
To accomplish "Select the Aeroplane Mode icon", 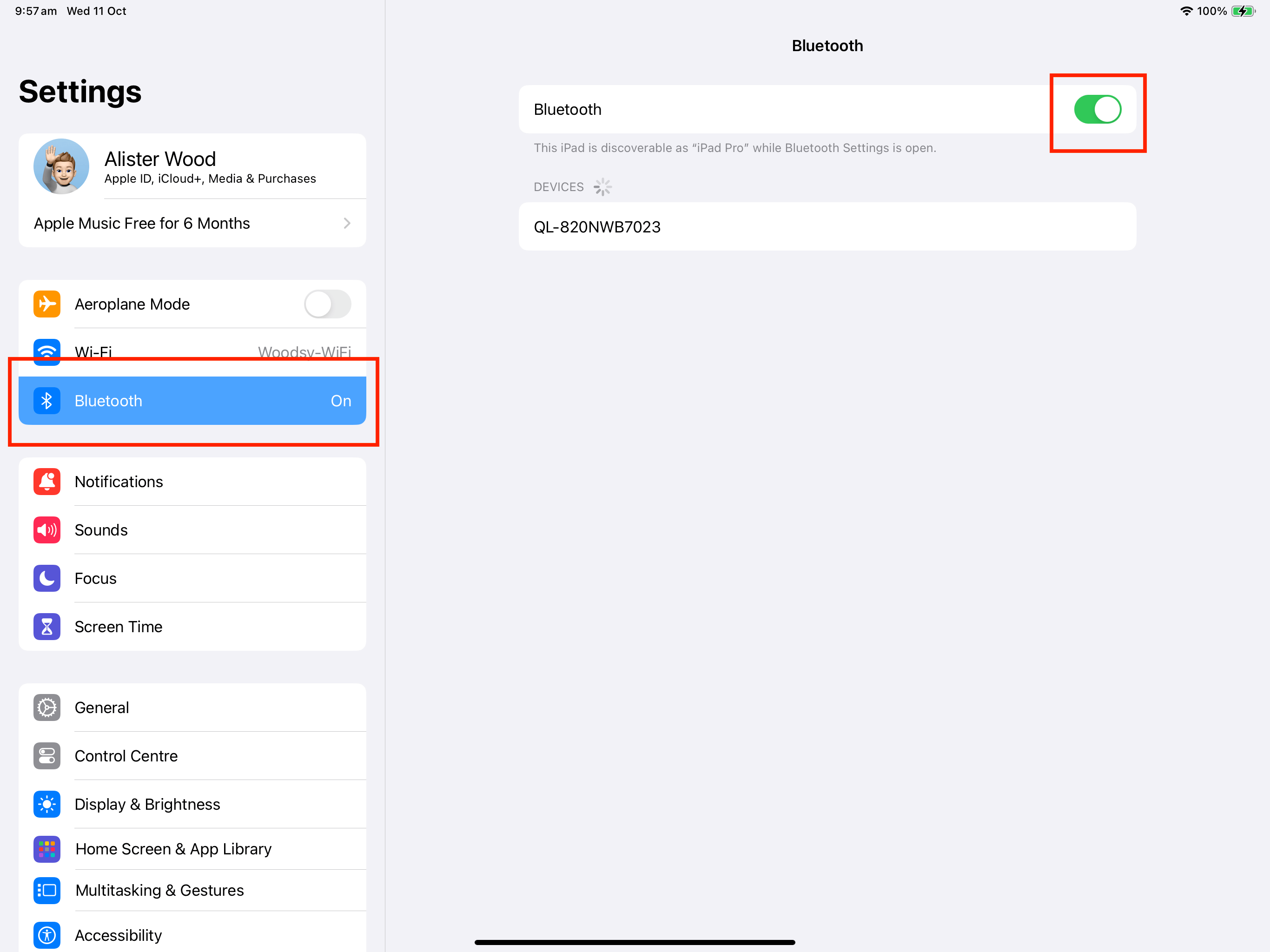I will pos(46,304).
